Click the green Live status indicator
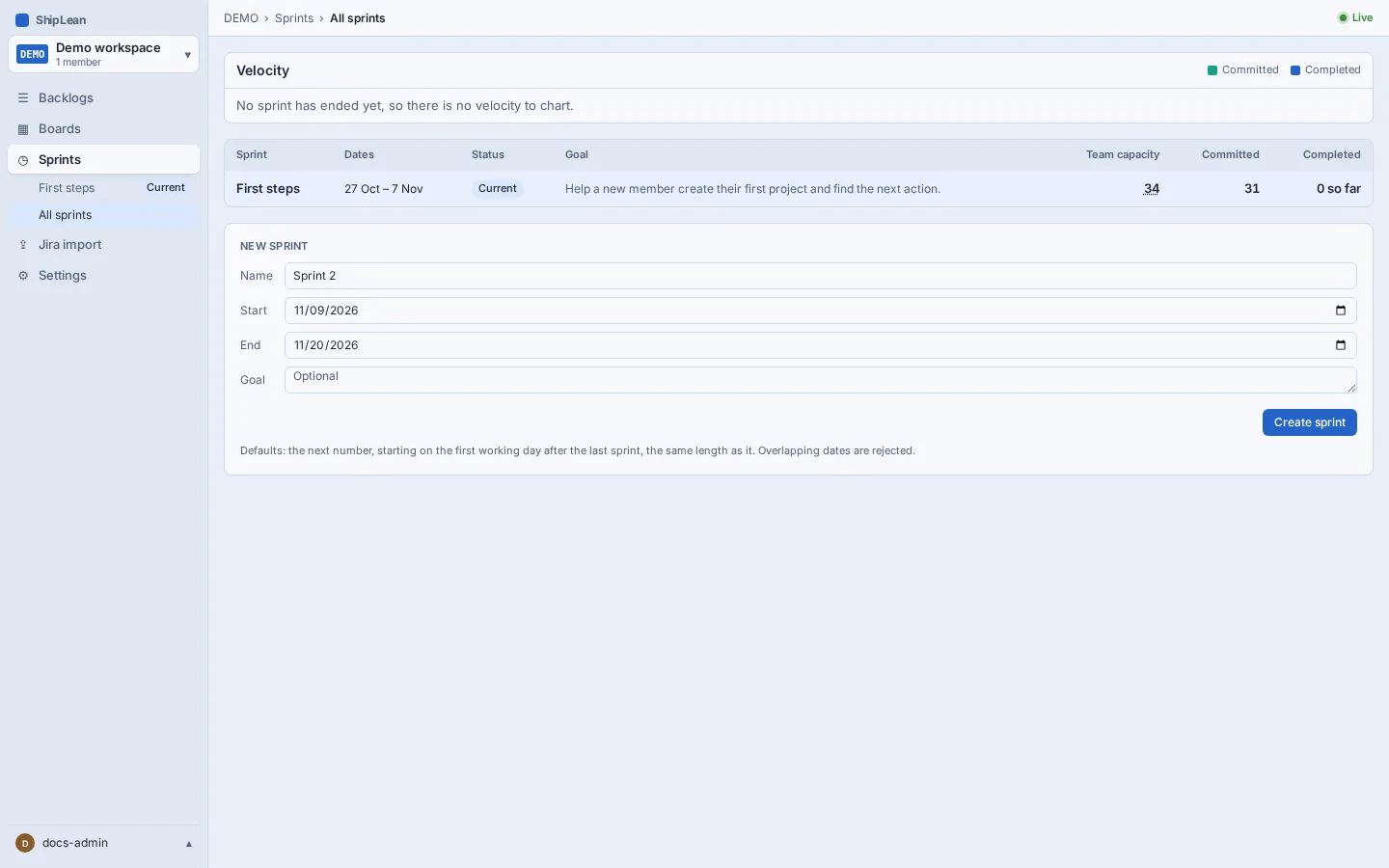 tap(1355, 18)
